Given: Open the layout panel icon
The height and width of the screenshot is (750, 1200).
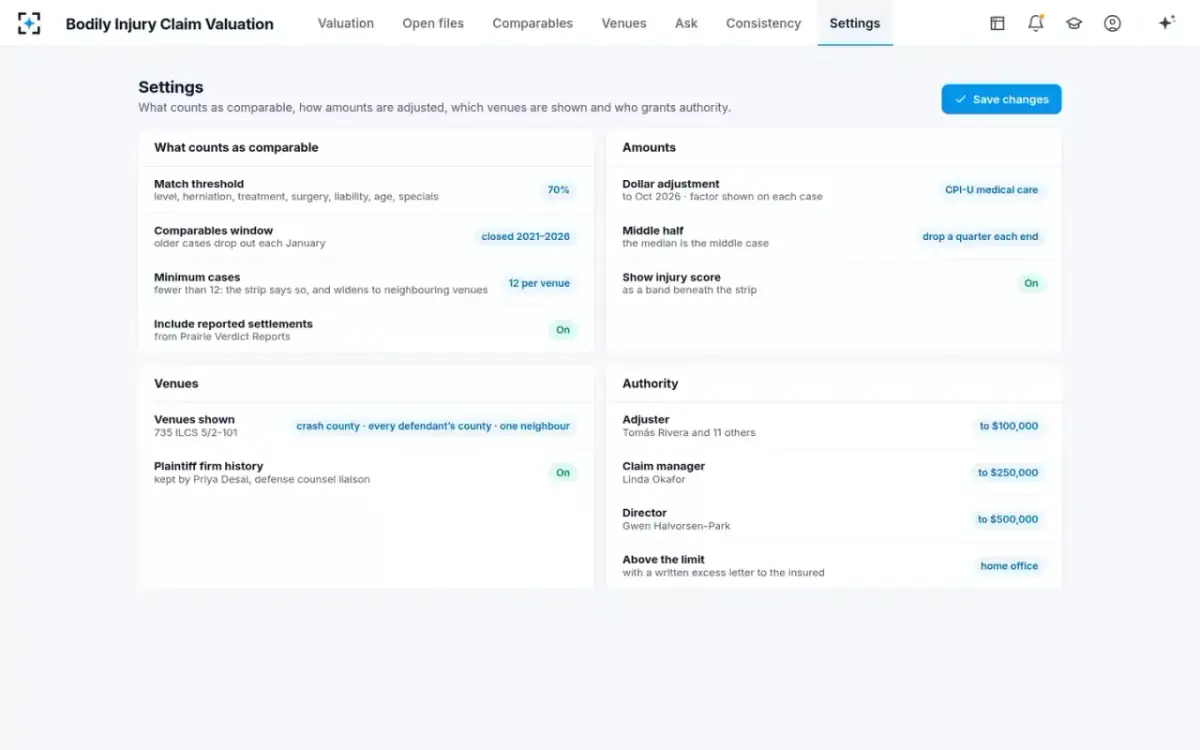Looking at the screenshot, I should [x=997, y=23].
